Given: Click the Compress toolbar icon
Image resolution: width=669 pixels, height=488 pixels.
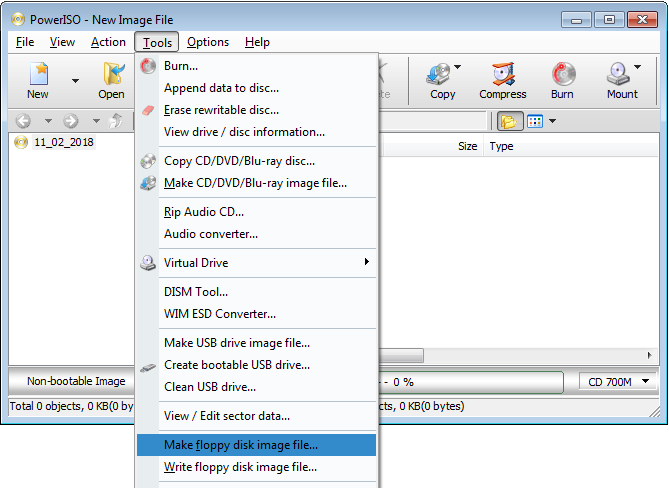Looking at the screenshot, I should (503, 73).
